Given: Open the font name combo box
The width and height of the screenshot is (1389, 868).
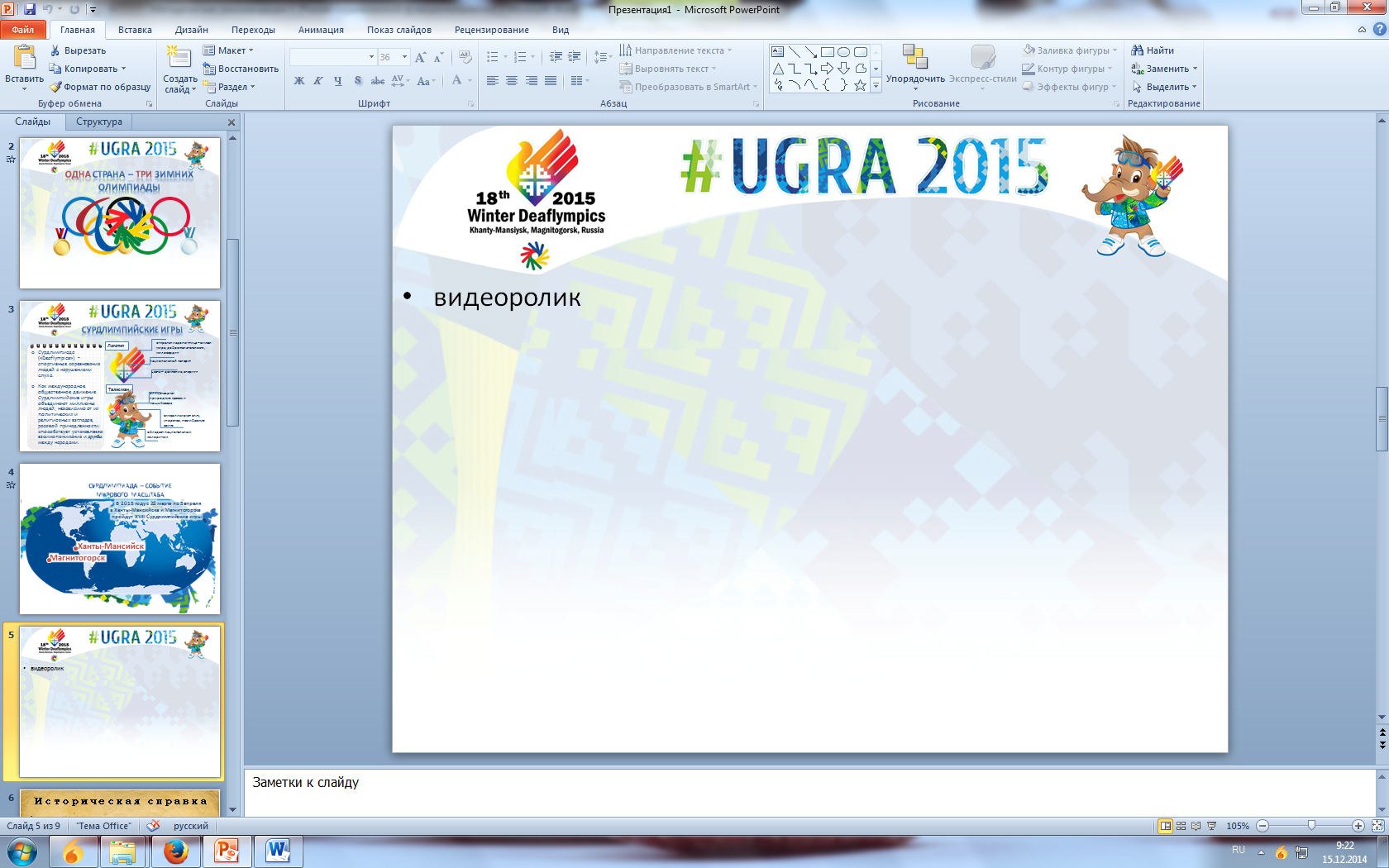Looking at the screenshot, I should [332, 57].
